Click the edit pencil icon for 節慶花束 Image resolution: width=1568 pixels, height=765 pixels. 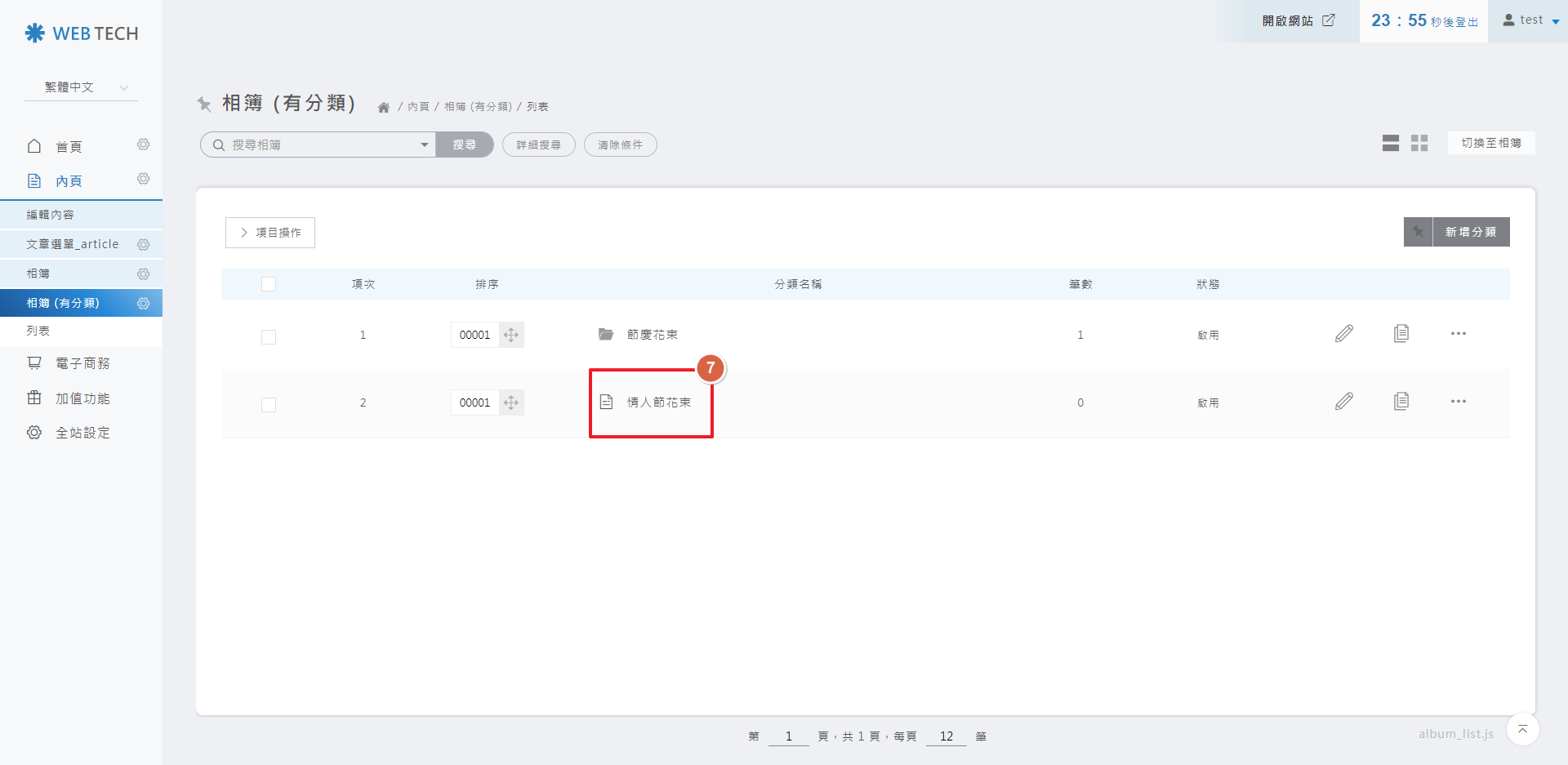point(1343,334)
